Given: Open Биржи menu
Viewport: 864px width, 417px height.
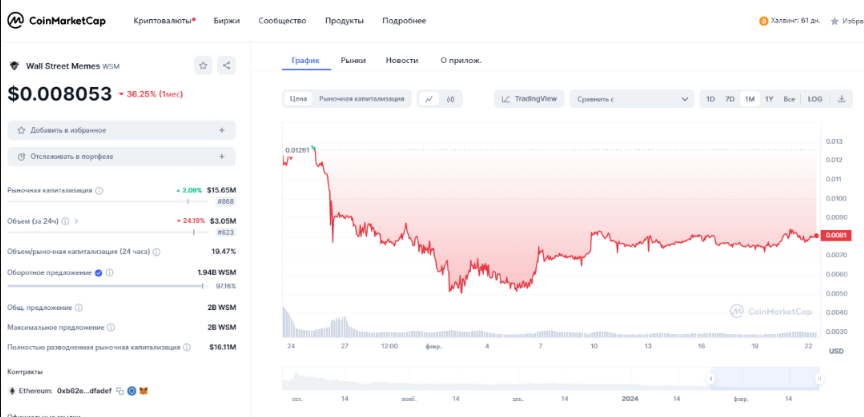Looking at the screenshot, I should click(x=226, y=21).
